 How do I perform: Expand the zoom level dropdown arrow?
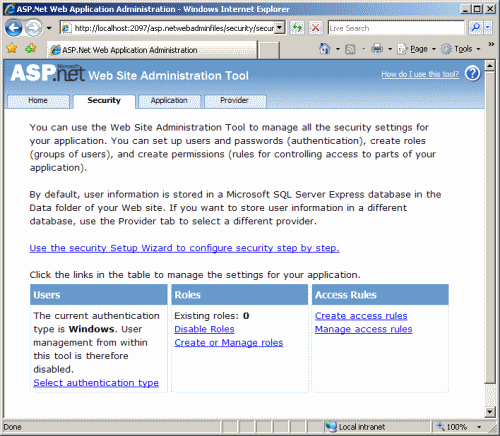click(x=479, y=427)
